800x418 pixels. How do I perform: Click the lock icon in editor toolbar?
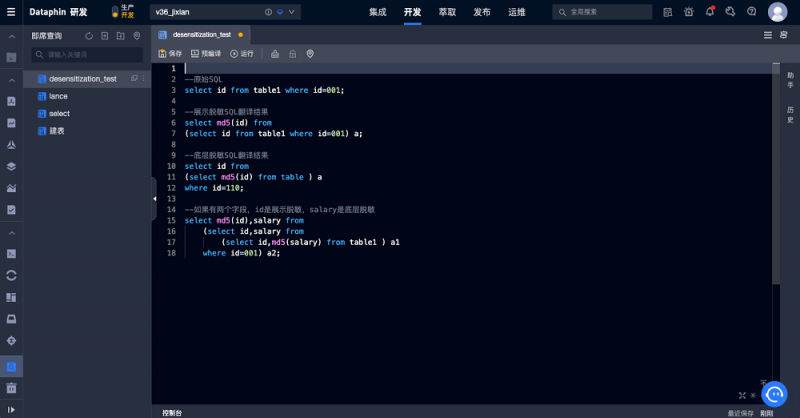(x=292, y=54)
